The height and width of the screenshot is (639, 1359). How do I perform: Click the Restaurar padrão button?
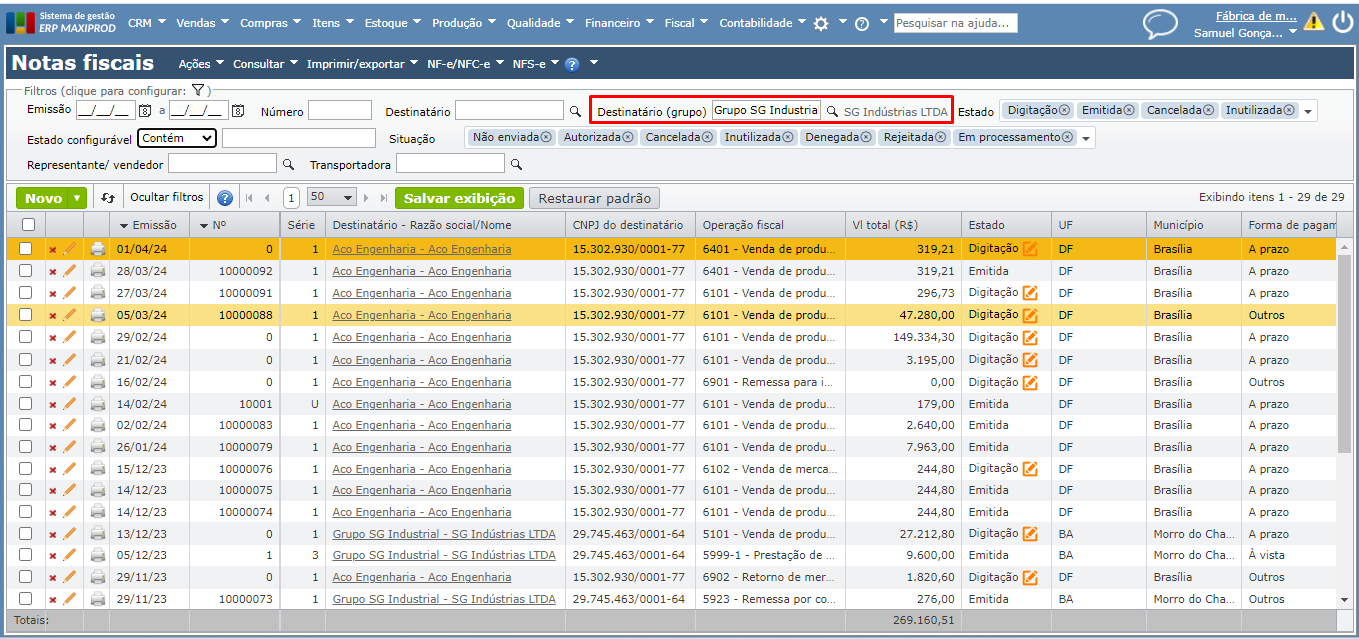pos(594,198)
